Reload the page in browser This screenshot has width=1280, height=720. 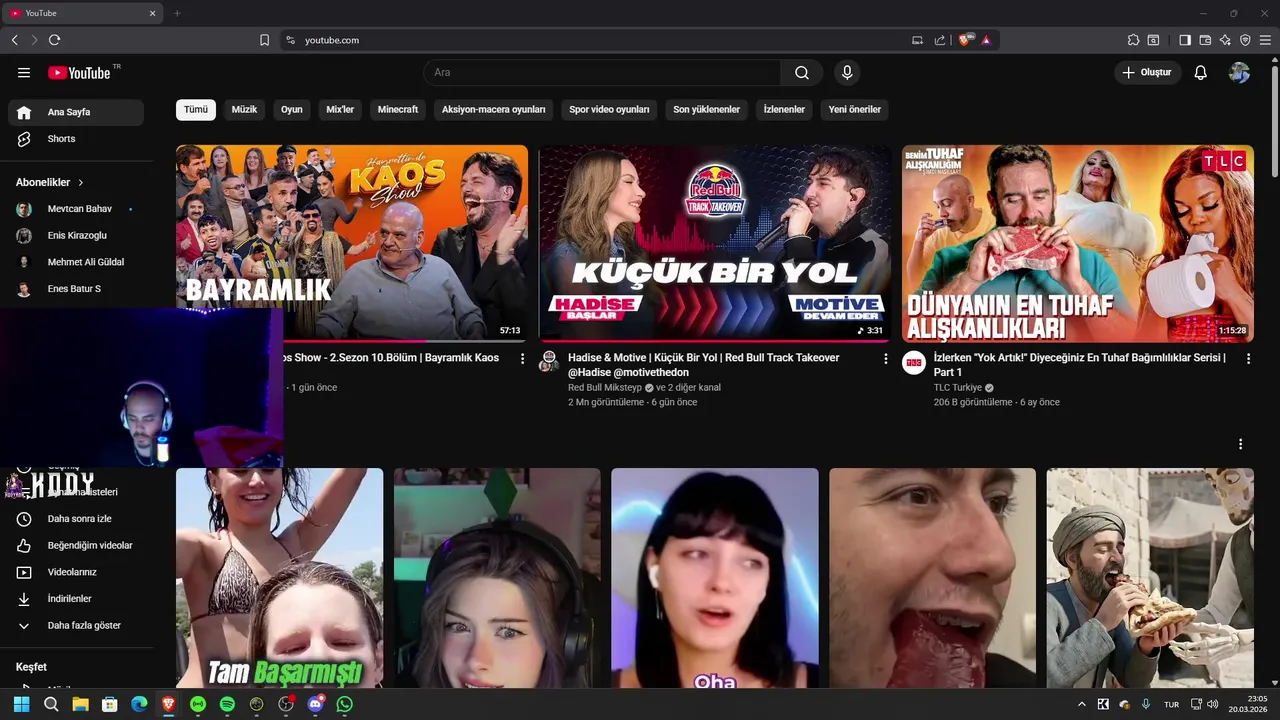54,40
